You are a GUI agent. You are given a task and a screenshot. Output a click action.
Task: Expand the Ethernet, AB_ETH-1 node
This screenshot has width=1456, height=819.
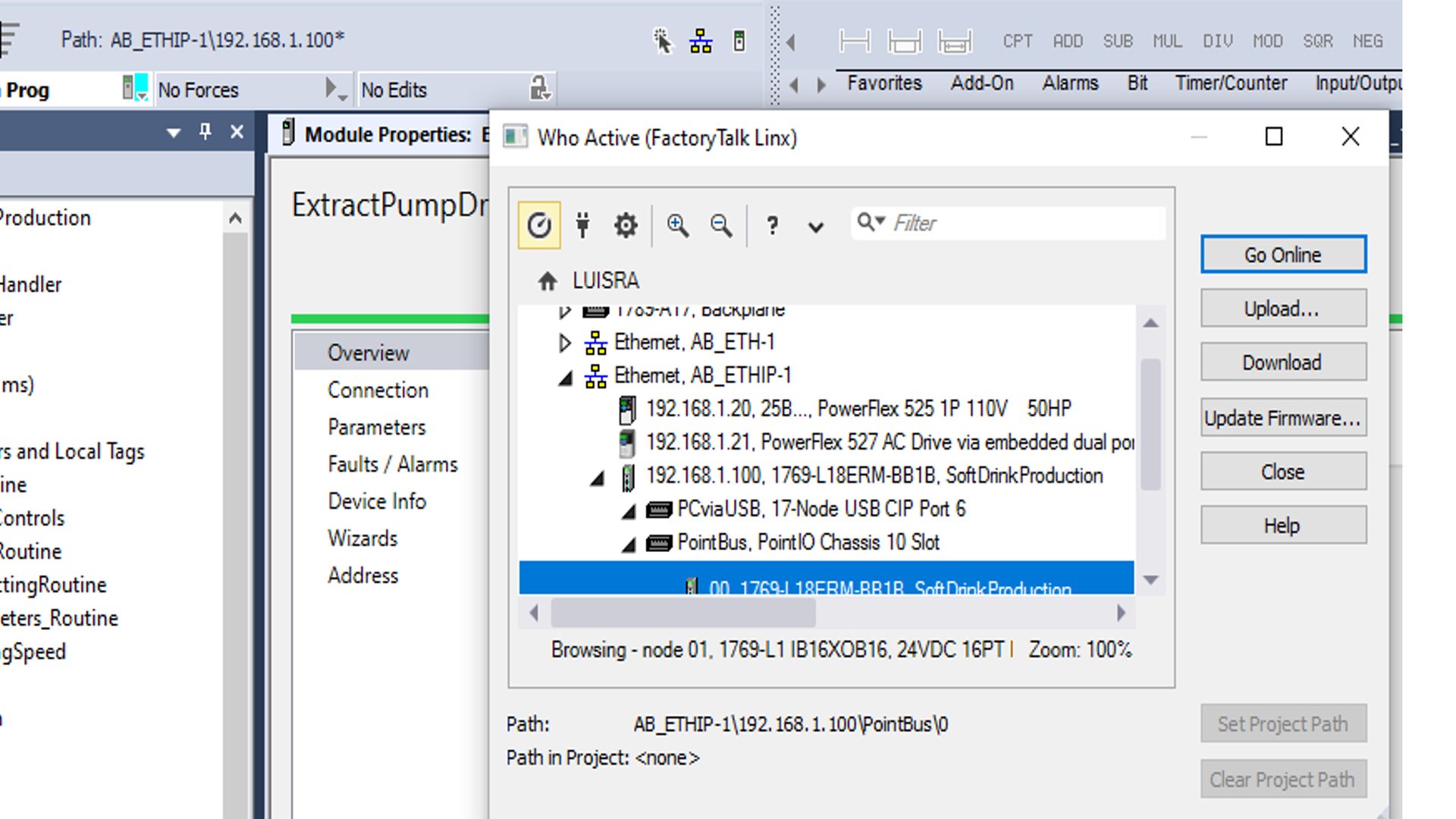pos(564,343)
